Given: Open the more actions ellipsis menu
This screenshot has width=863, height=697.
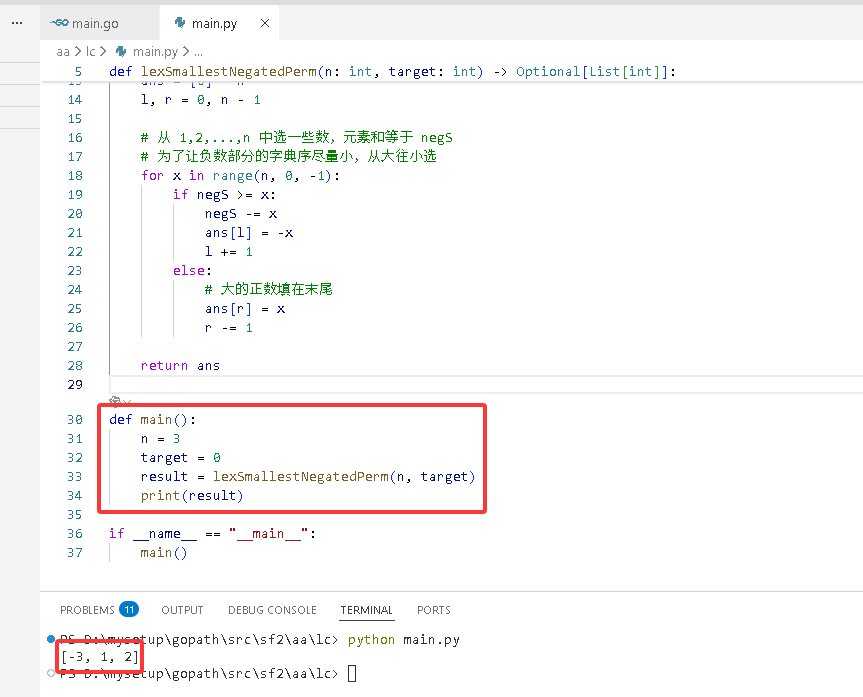Looking at the screenshot, I should [x=17, y=23].
